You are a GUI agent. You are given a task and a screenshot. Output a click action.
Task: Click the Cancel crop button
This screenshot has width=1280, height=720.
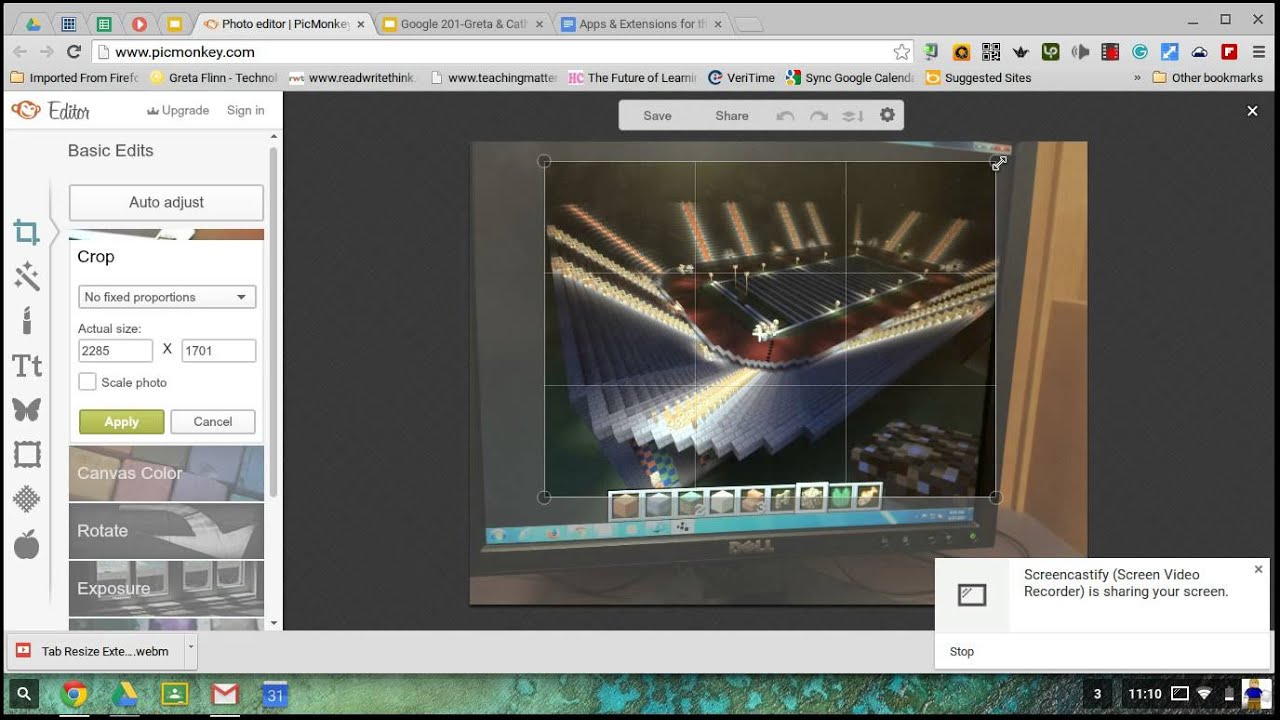point(213,422)
